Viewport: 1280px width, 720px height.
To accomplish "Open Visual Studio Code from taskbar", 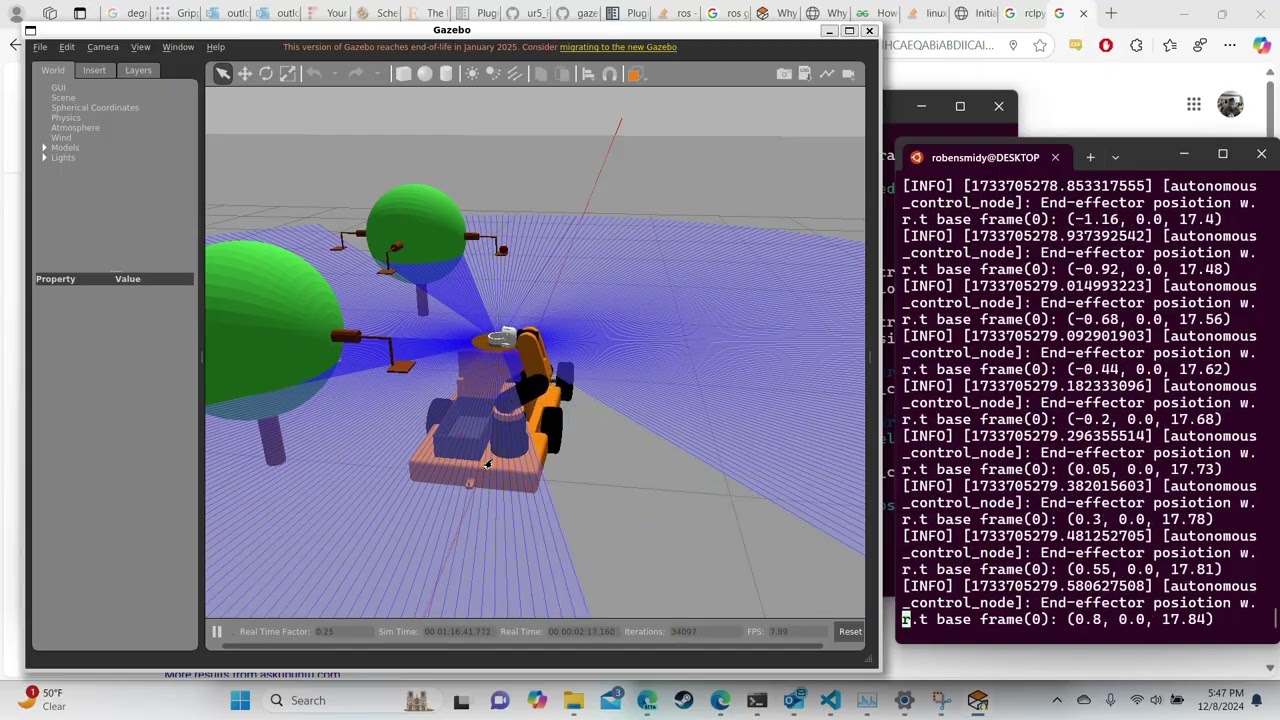I will click(830, 700).
